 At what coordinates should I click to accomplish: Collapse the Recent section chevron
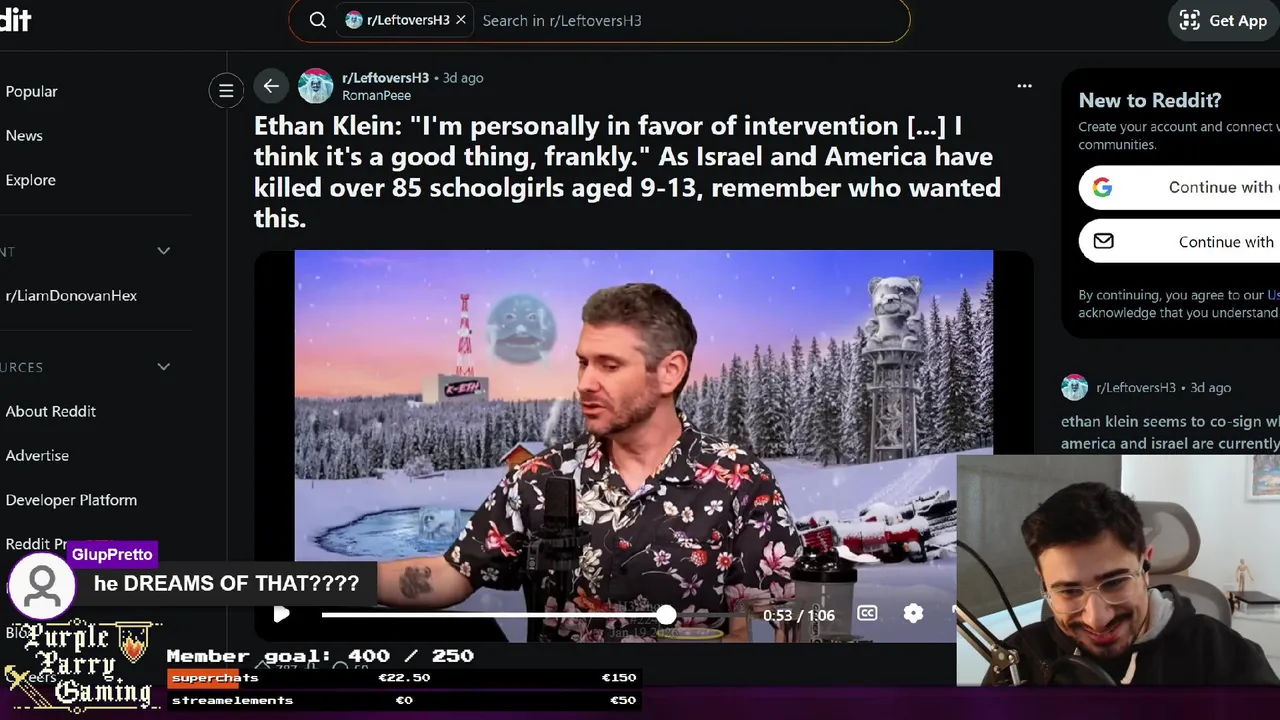pos(164,251)
